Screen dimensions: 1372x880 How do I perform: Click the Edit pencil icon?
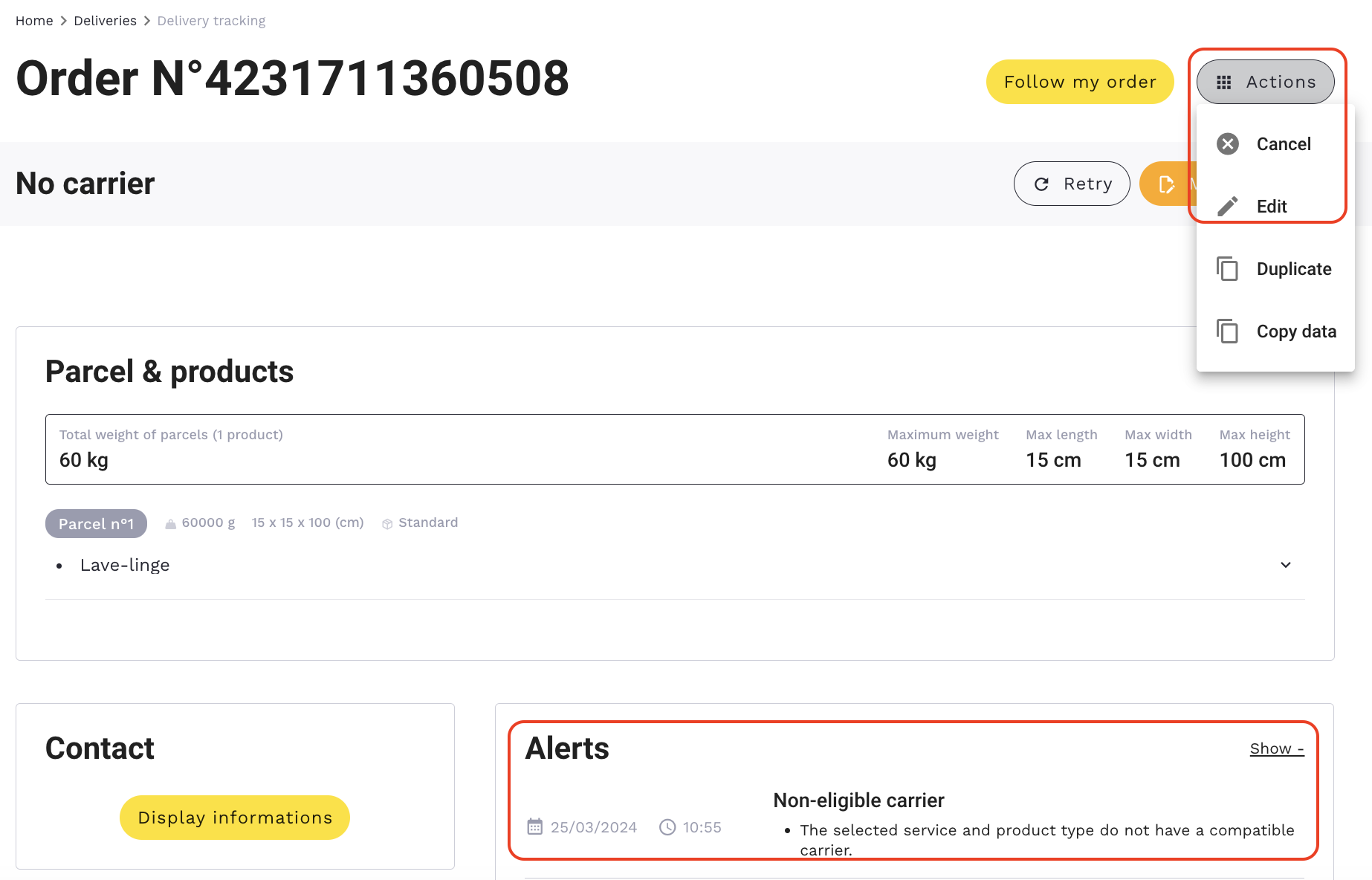click(x=1228, y=206)
